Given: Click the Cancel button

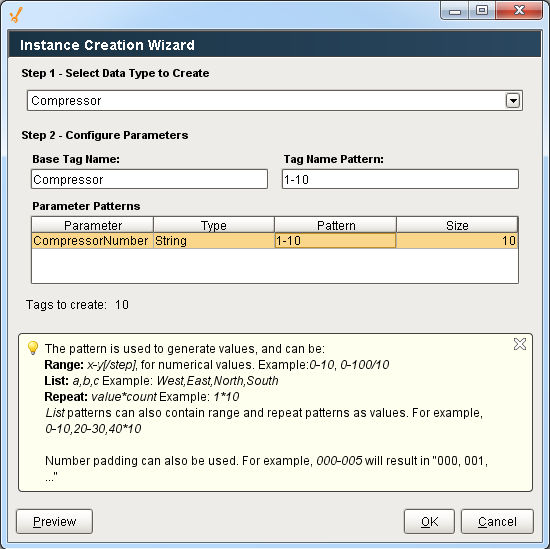Looking at the screenshot, I should click(x=497, y=522).
